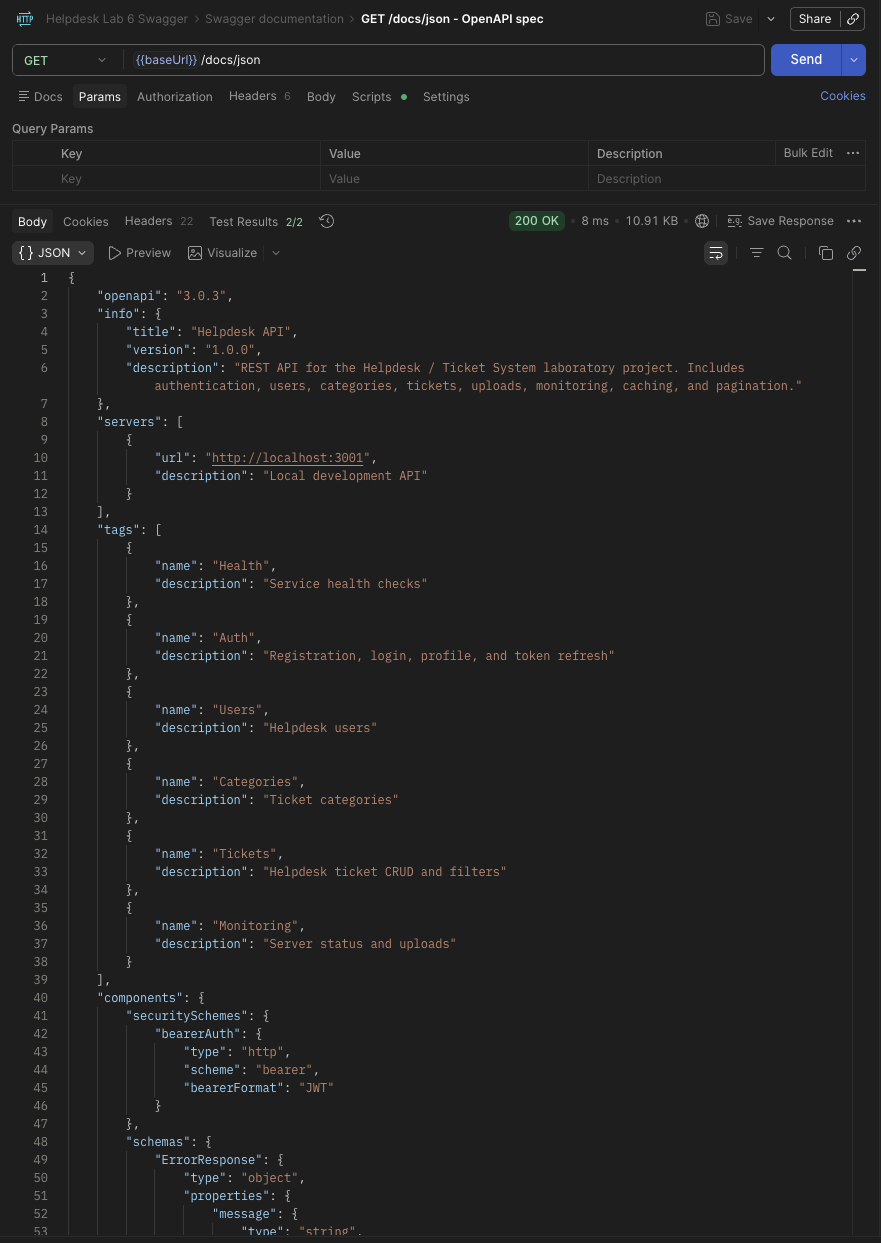Open the Settings tab
The image size is (881, 1243).
click(446, 97)
